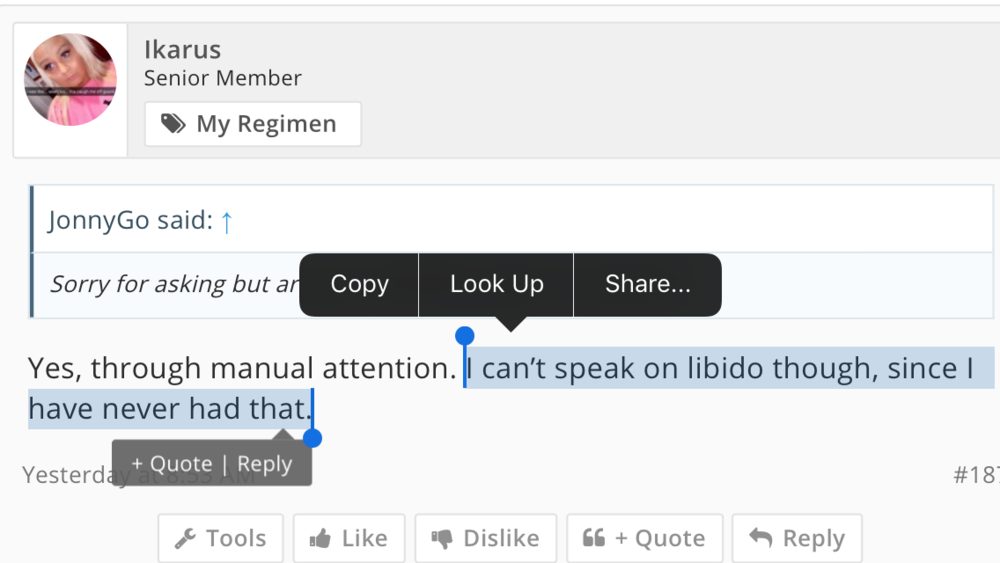Click + Quote in the selection popup
The height and width of the screenshot is (563, 1000).
pyautogui.click(x=171, y=464)
